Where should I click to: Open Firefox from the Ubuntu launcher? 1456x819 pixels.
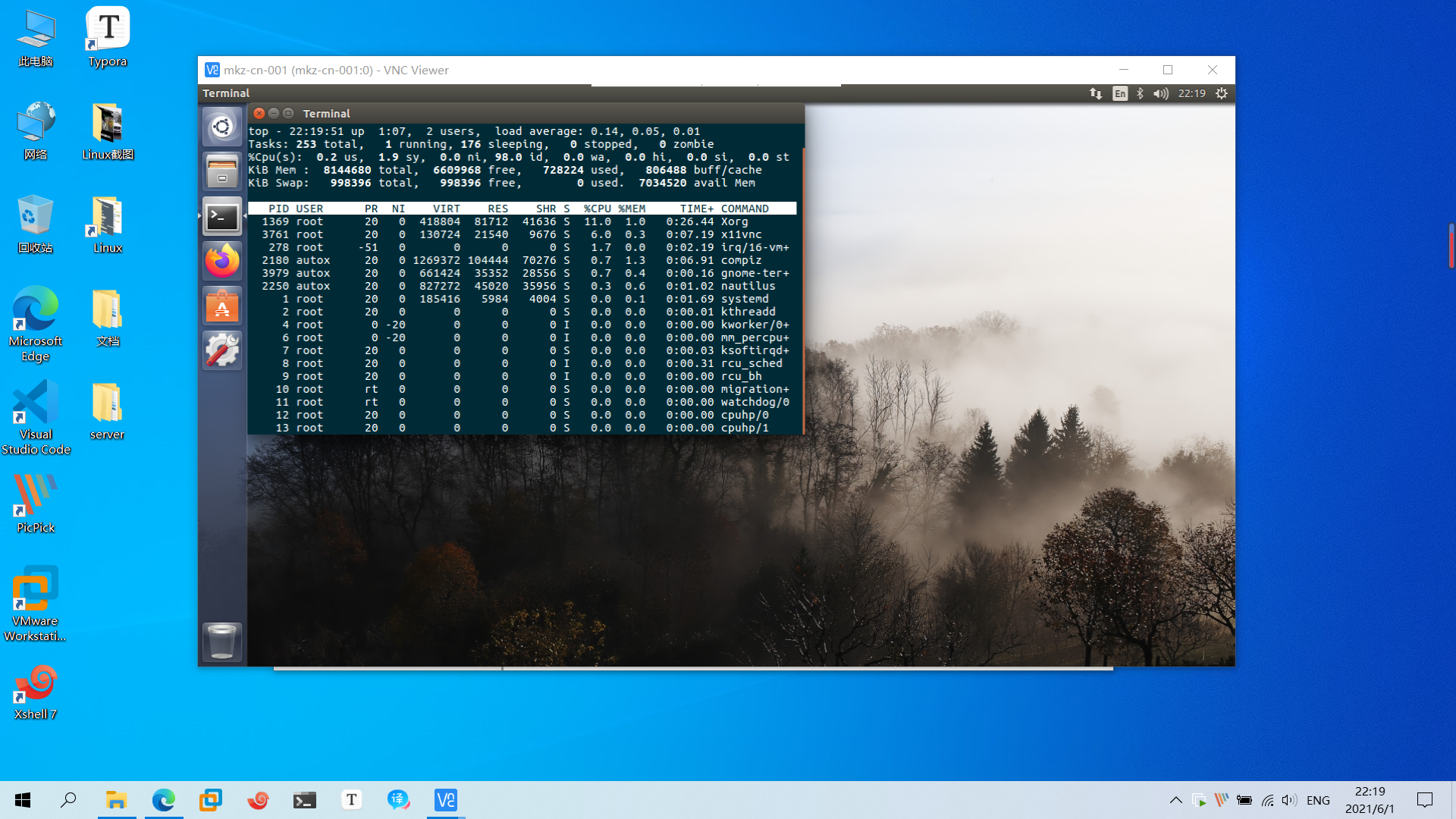click(x=221, y=260)
